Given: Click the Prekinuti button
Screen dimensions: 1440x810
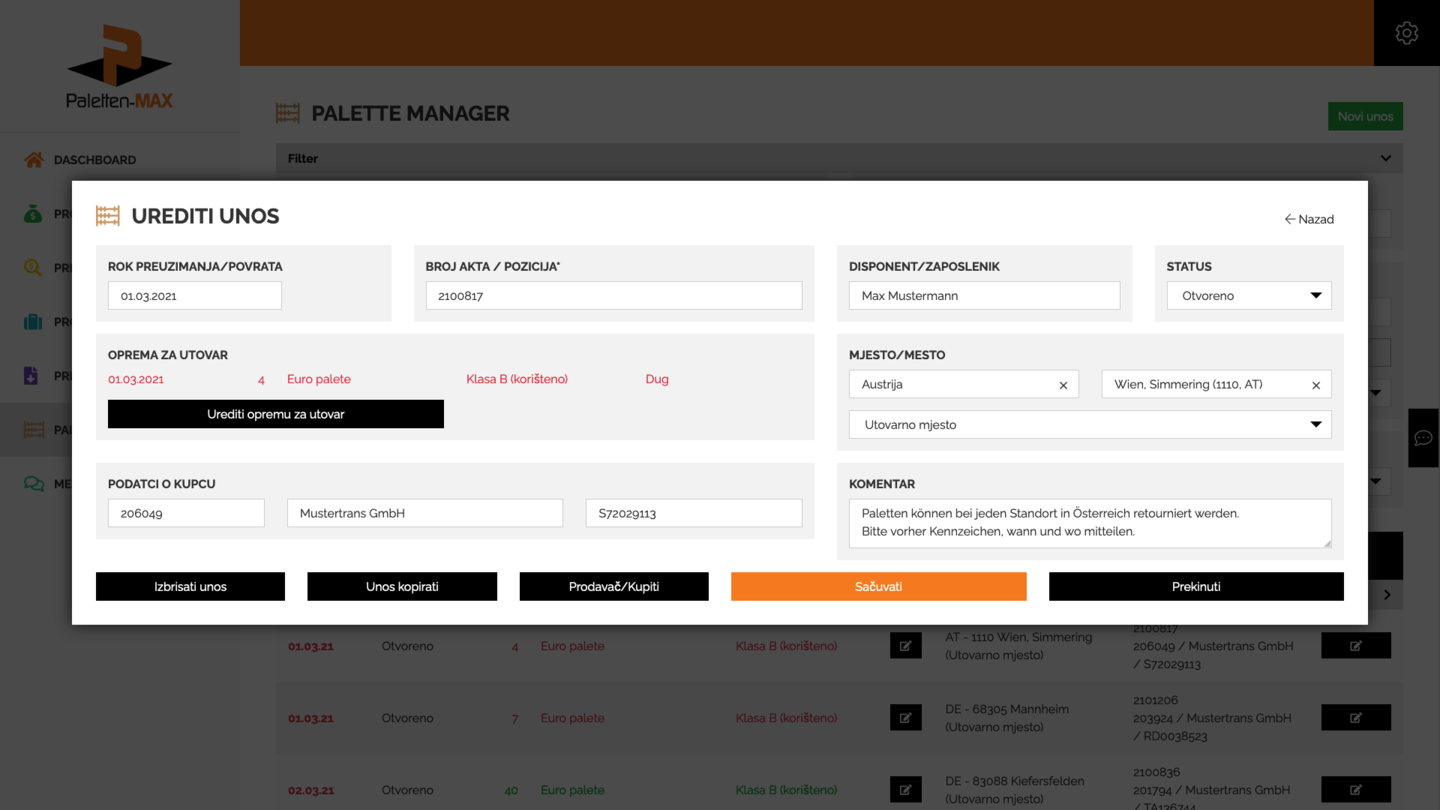Looking at the screenshot, I should pyautogui.click(x=1195, y=587).
